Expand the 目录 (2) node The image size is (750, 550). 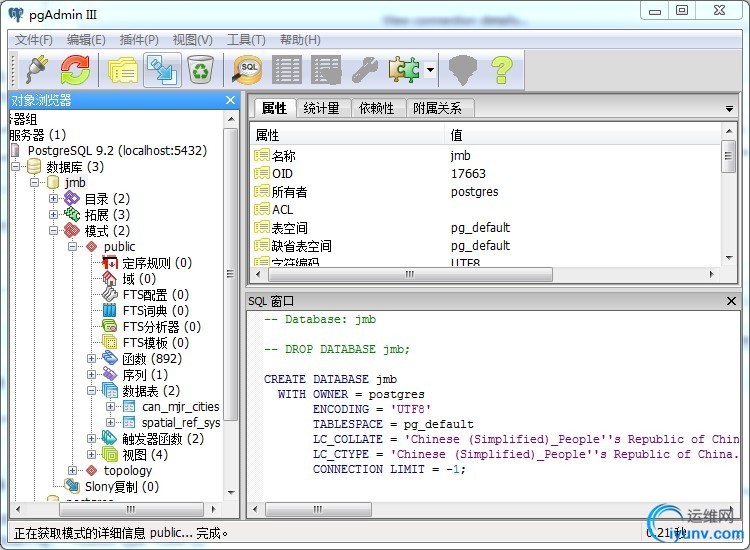point(54,198)
